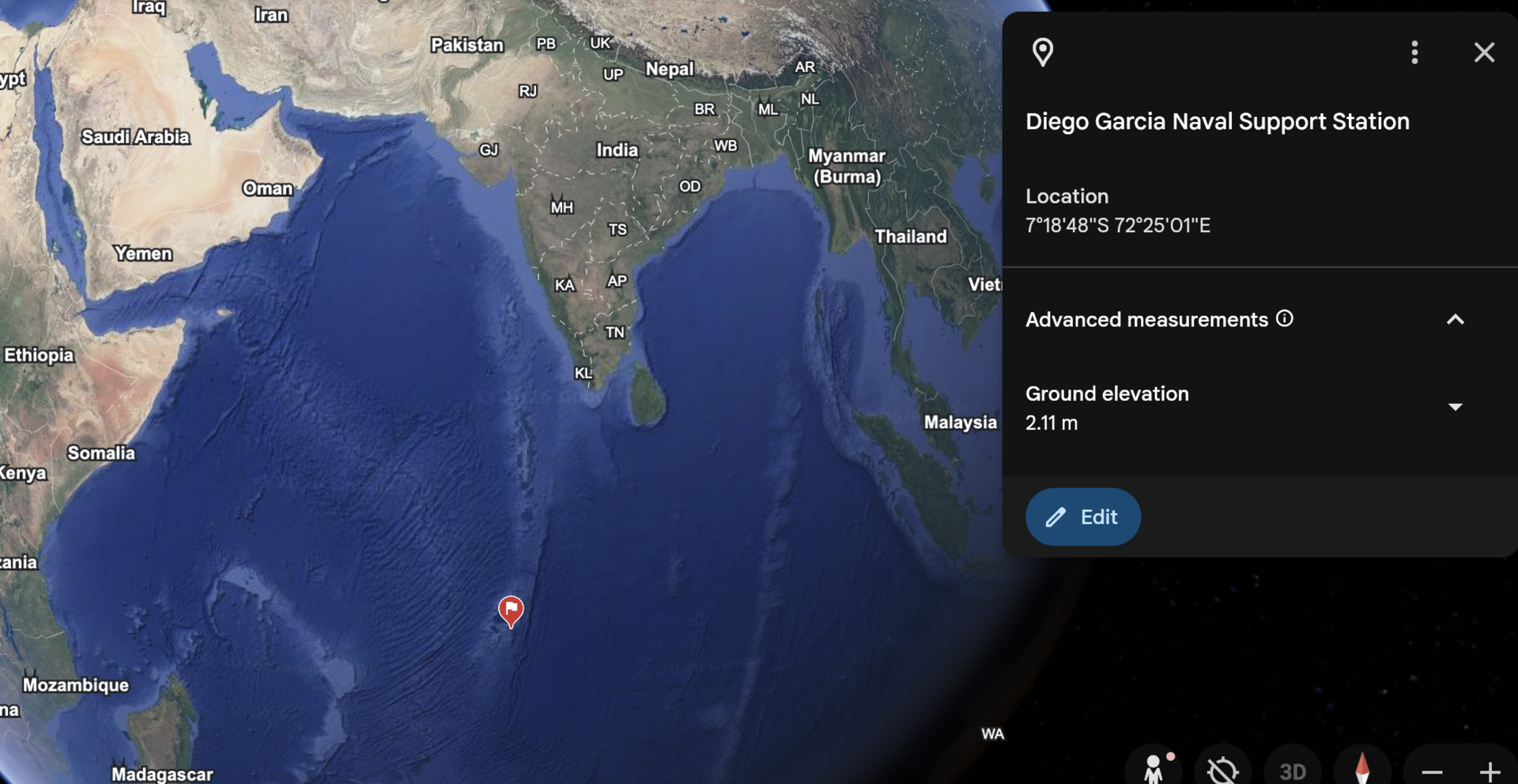Select the red flag placemark on map
This screenshot has width=1518, height=784.
[x=511, y=611]
